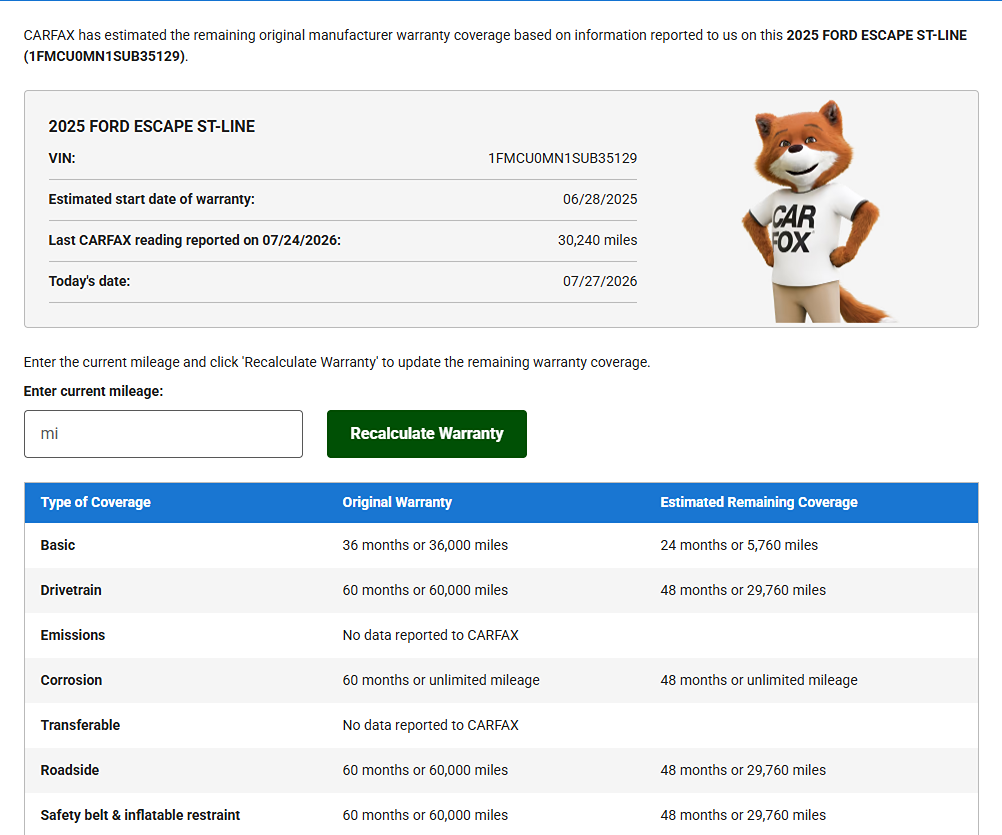1002x835 pixels.
Task: Click today's date value 07/27/2026
Action: [600, 281]
